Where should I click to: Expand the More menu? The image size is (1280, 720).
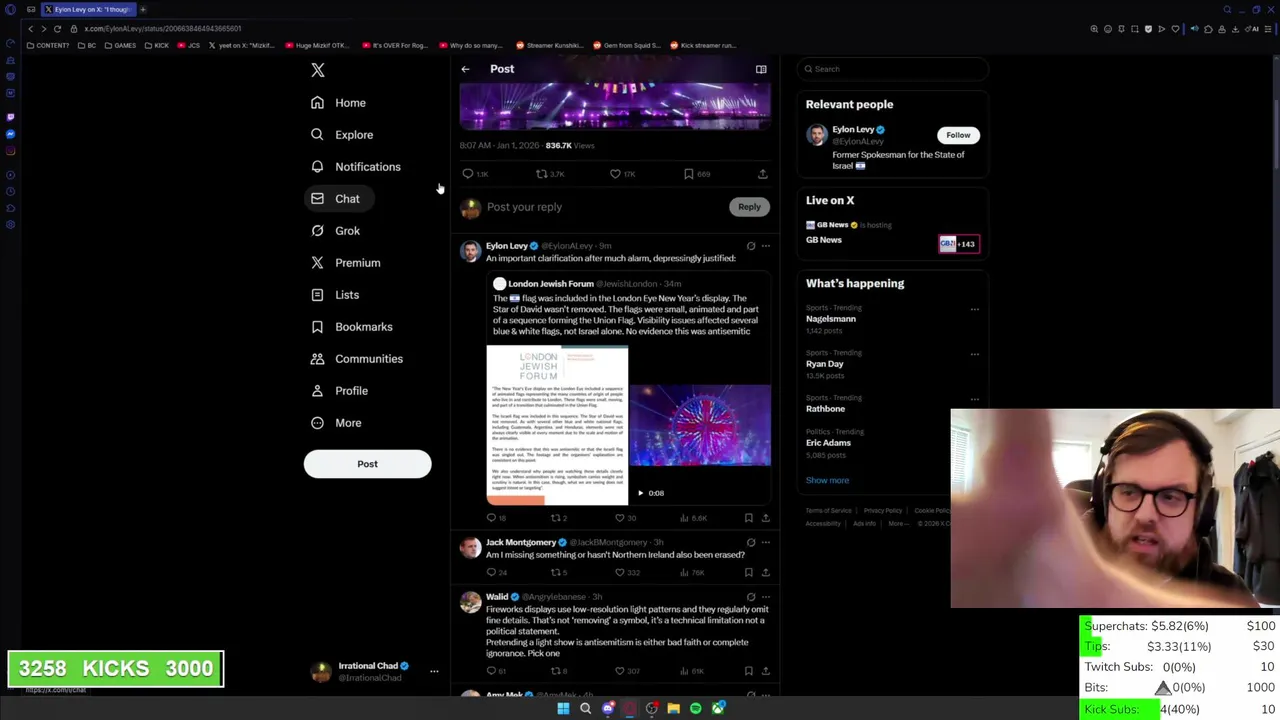click(336, 423)
